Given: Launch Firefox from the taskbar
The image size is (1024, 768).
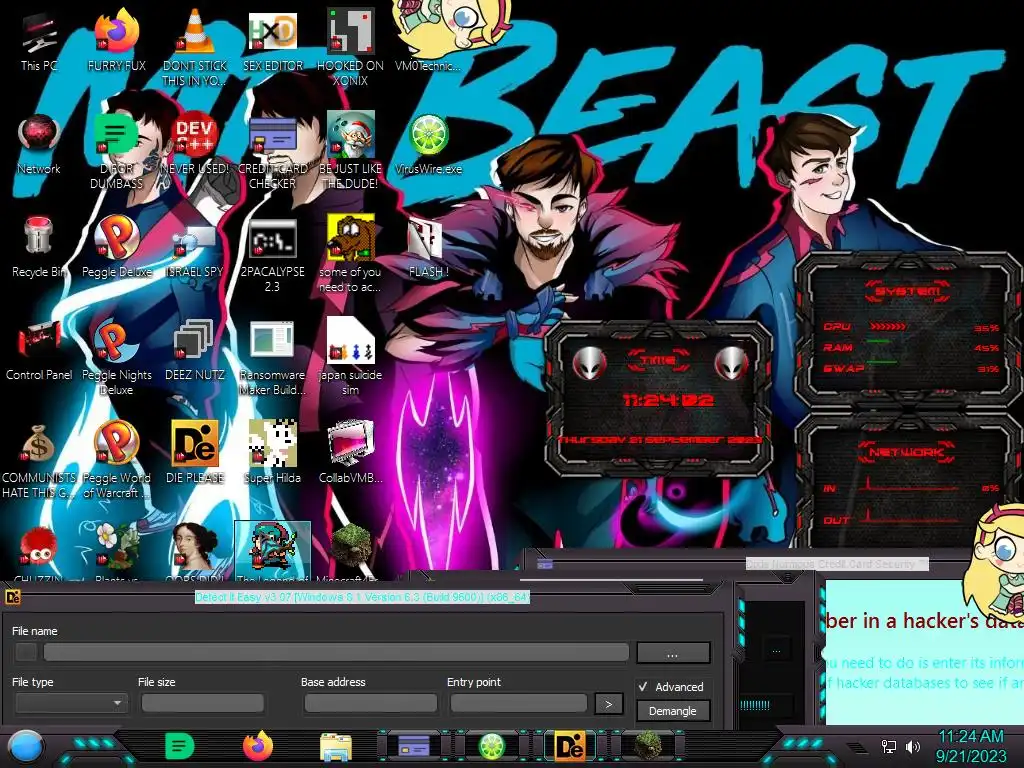Looking at the screenshot, I should (x=258, y=746).
